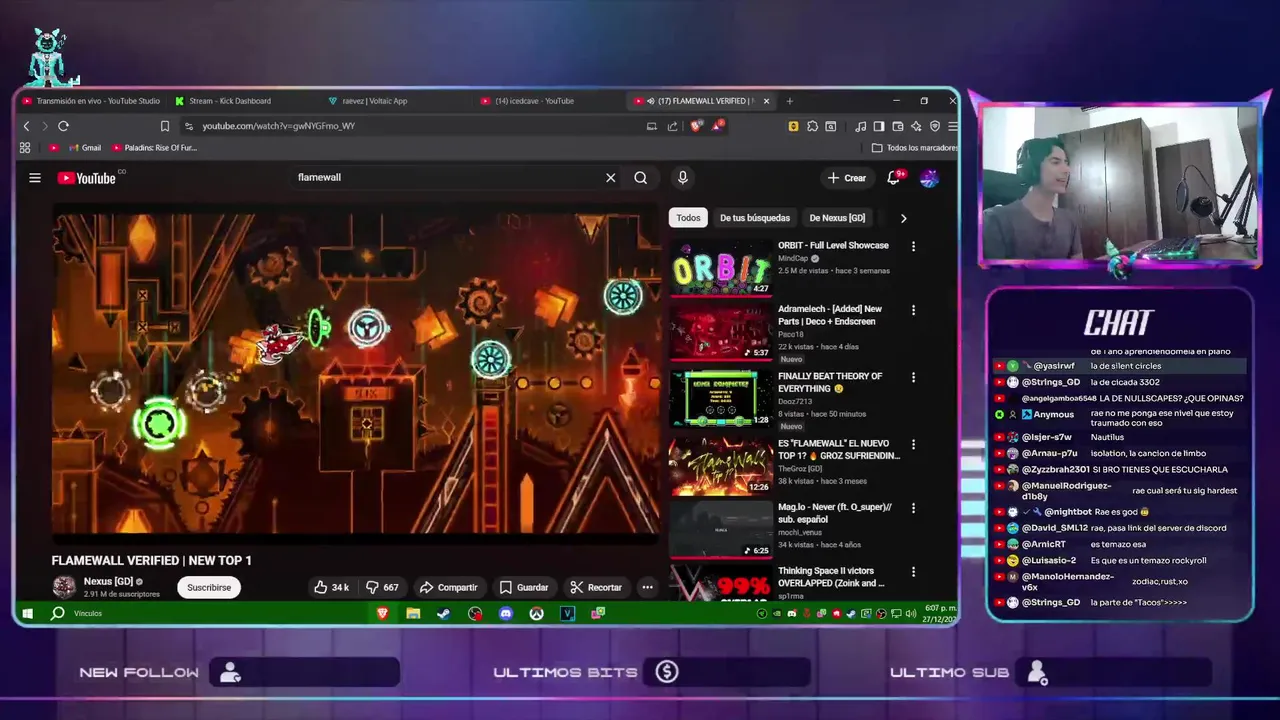Open YouTube notifications bell

[894, 178]
